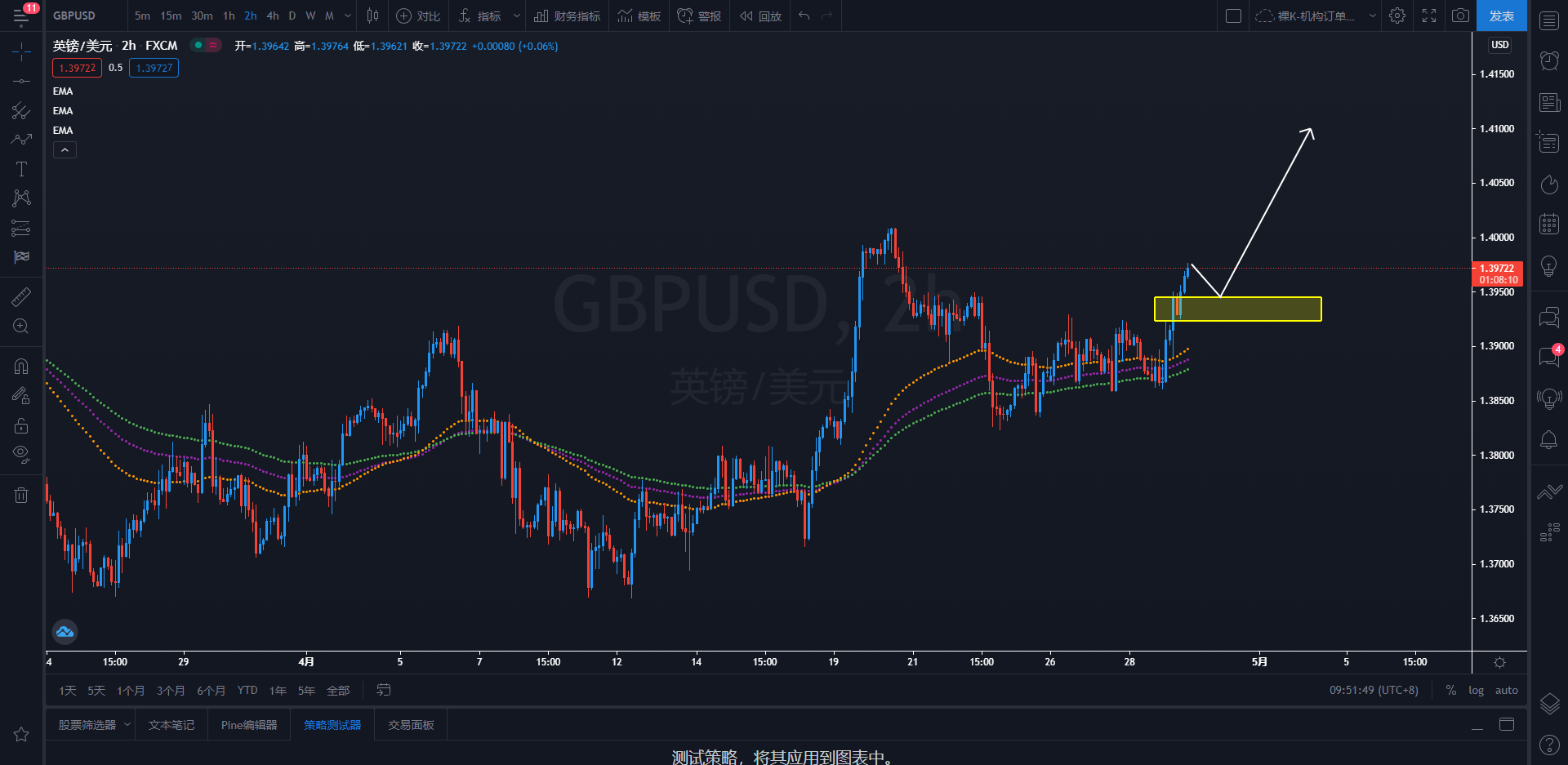
Task: Collapse the EMA indicator legend
Action: 65,149
